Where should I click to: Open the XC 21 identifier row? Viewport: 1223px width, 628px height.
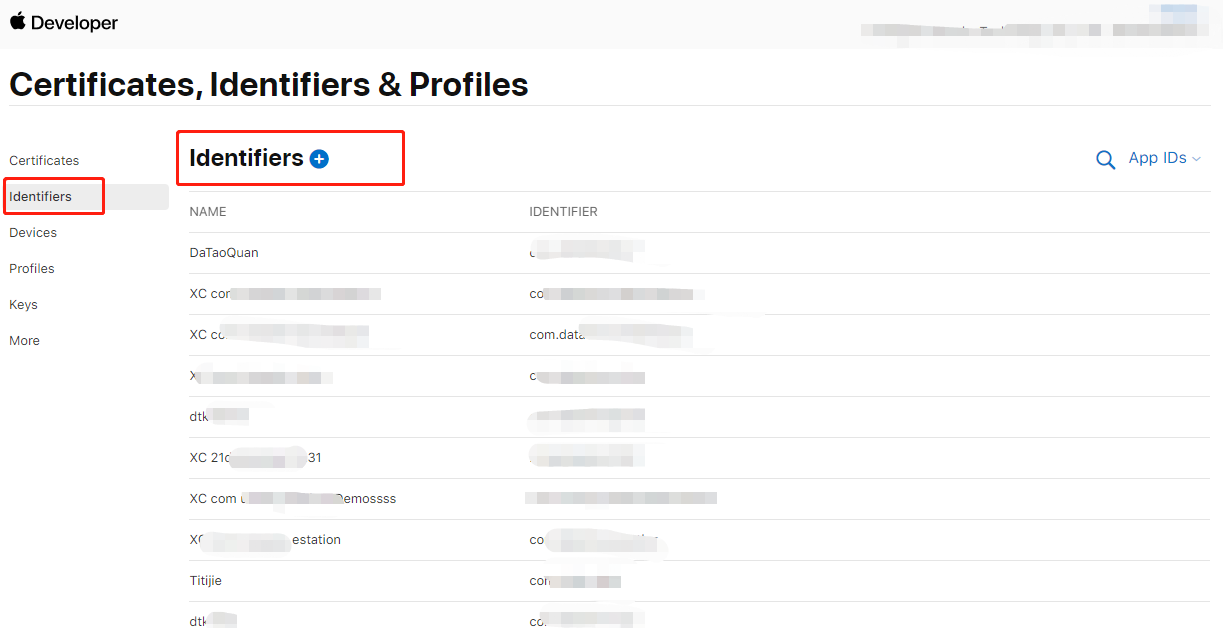(x=699, y=458)
